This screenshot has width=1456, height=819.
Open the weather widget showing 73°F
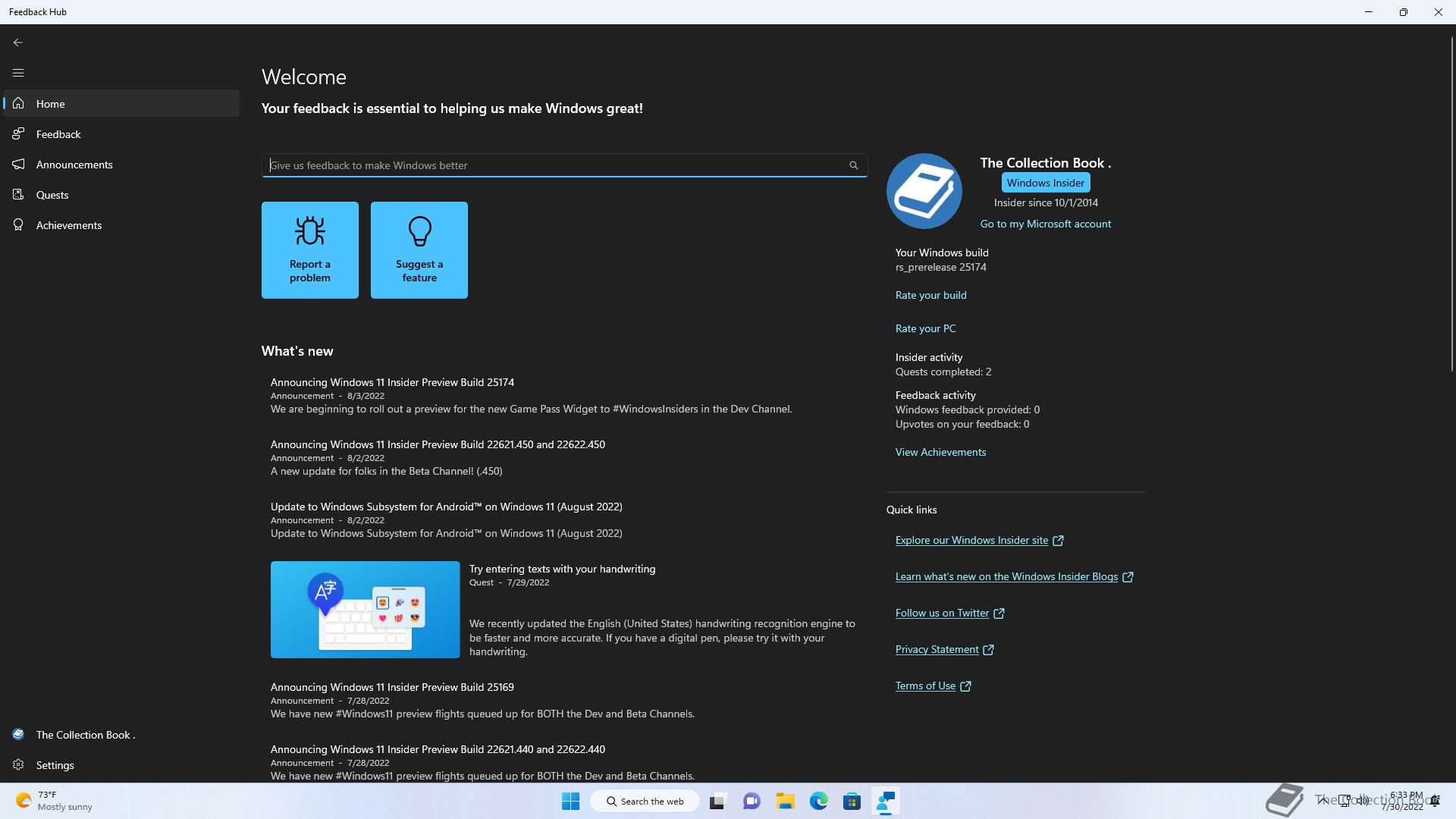click(55, 801)
